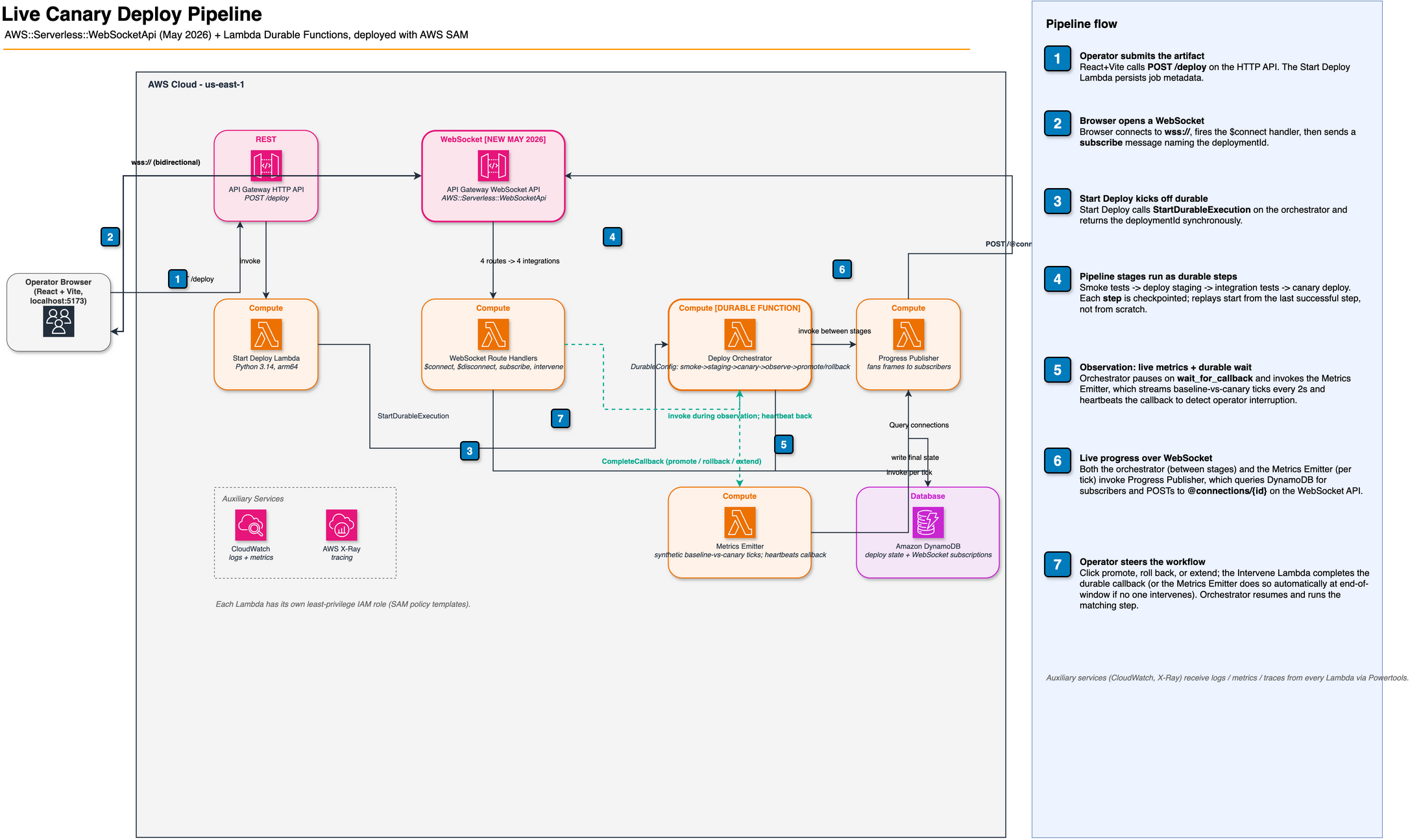Click the 'write final state' label

click(915, 457)
